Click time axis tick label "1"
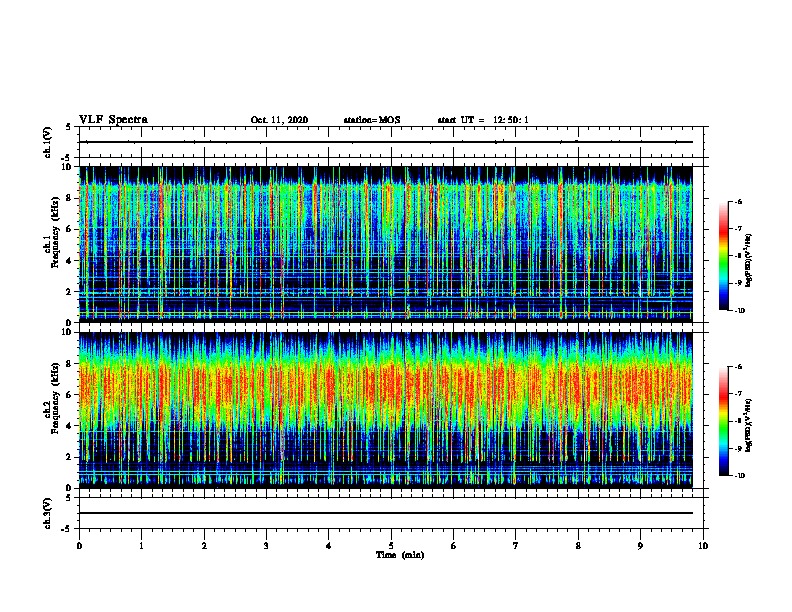792x612 pixels. tap(141, 546)
